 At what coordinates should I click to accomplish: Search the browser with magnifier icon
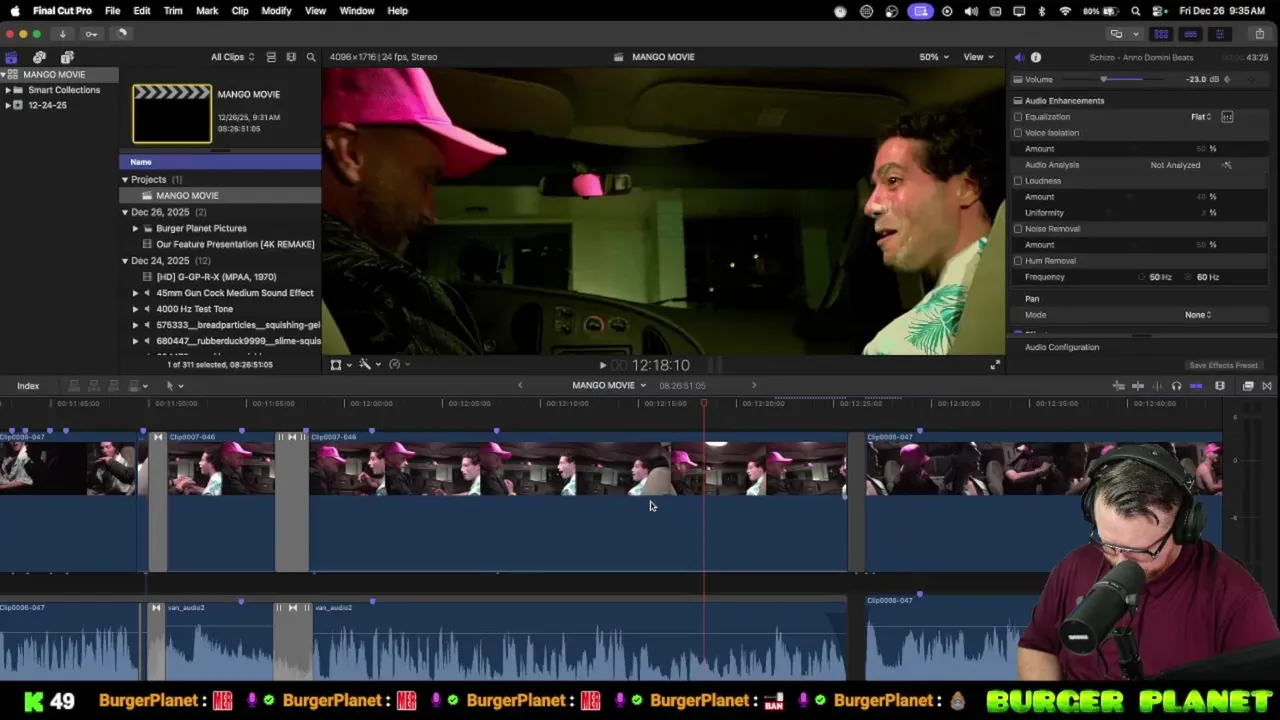click(x=311, y=57)
